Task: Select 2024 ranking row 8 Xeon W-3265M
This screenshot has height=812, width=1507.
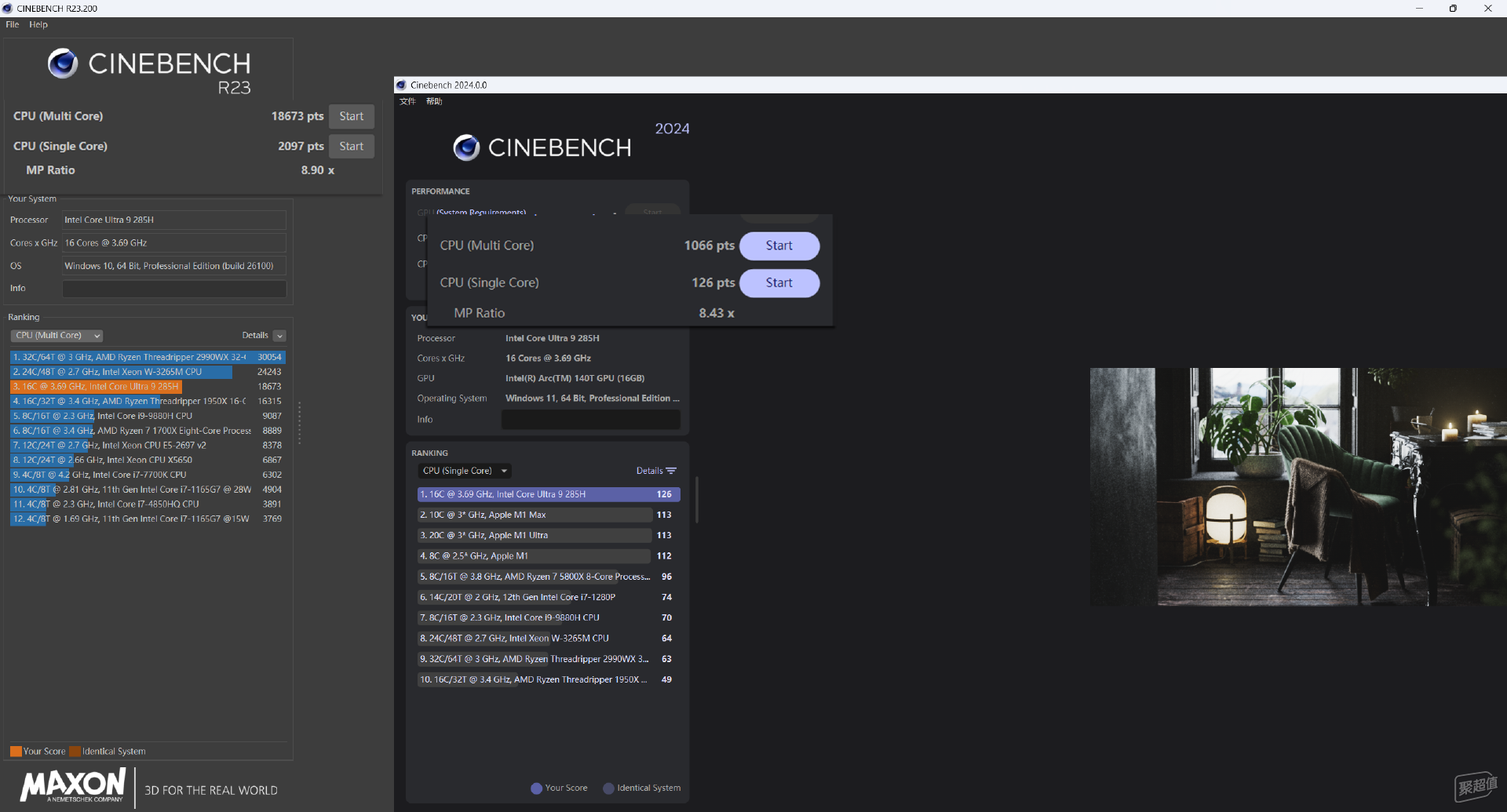Action: [549, 639]
